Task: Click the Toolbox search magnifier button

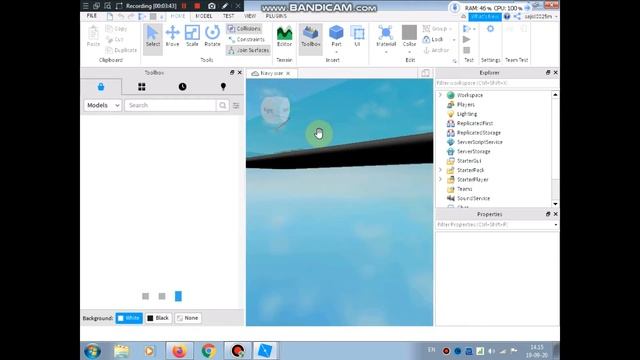Action: pyautogui.click(x=222, y=105)
